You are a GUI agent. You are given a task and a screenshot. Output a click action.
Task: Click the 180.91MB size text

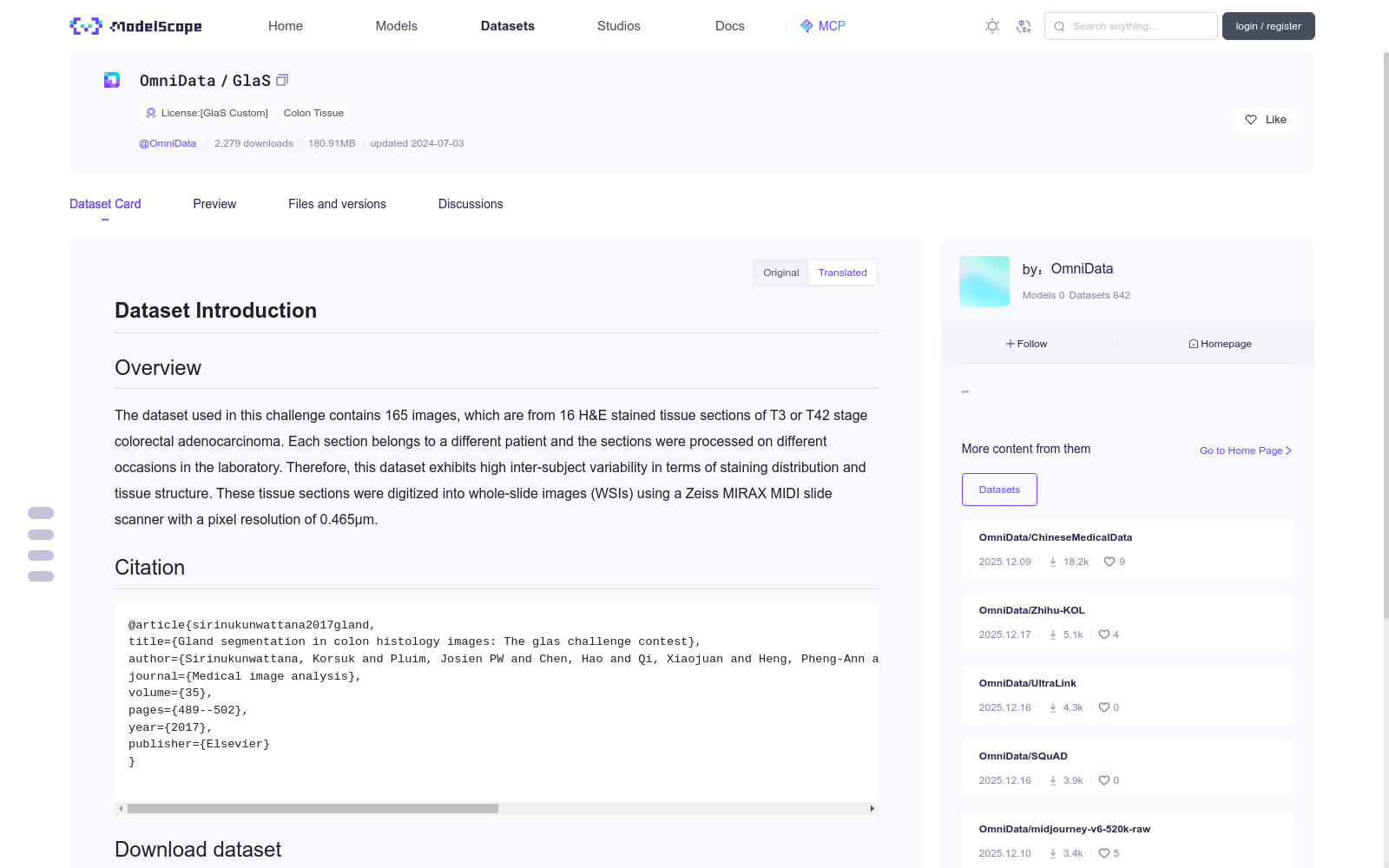click(x=332, y=143)
